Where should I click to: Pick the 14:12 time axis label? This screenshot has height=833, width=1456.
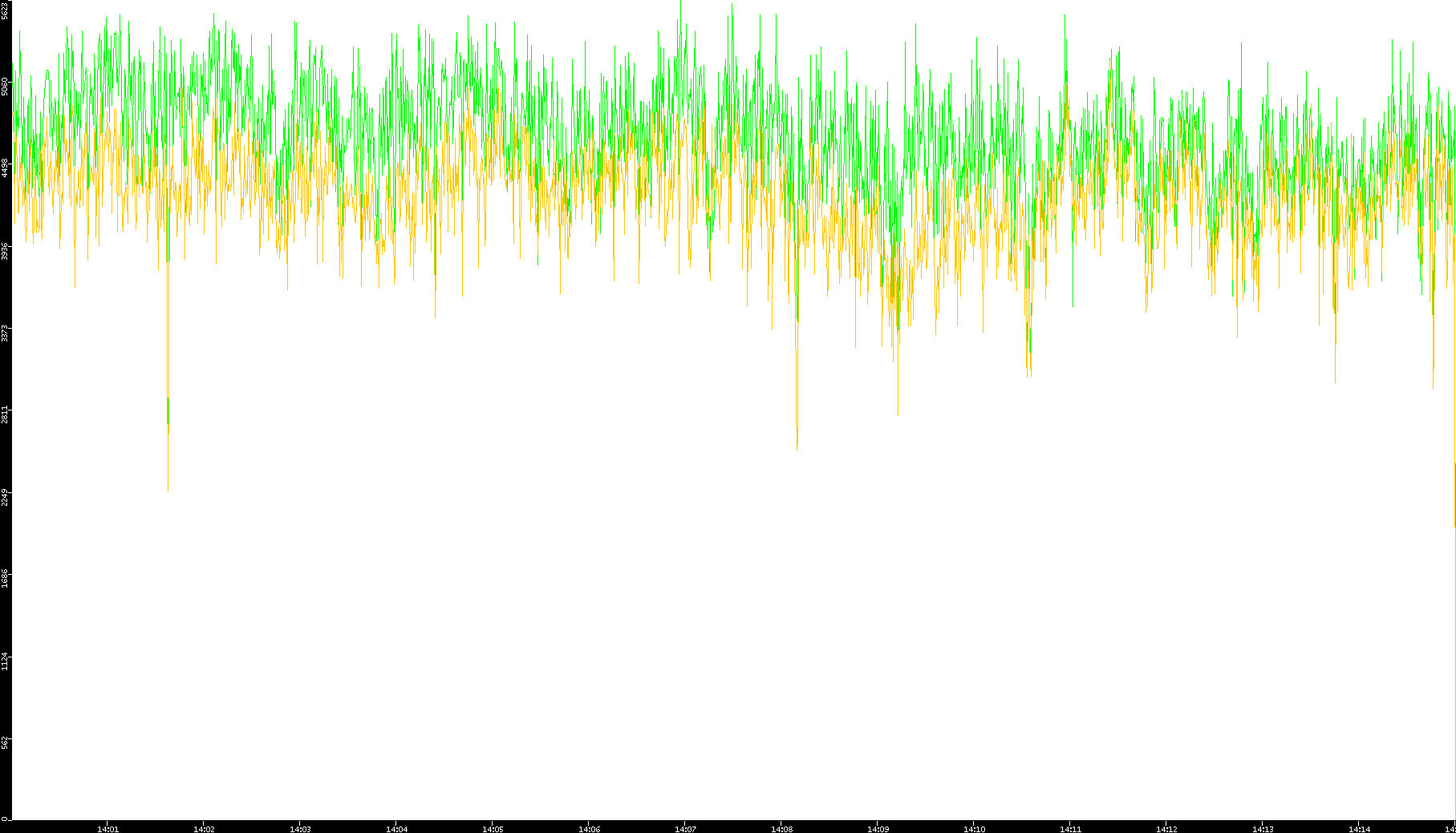pos(1166,829)
